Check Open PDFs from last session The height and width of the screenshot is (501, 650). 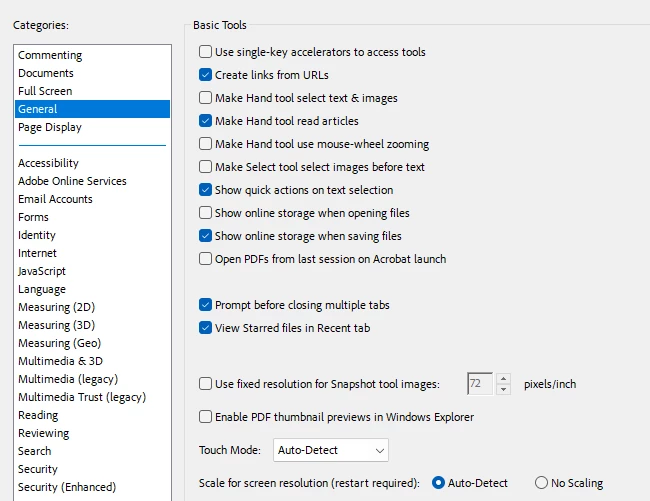(206, 259)
